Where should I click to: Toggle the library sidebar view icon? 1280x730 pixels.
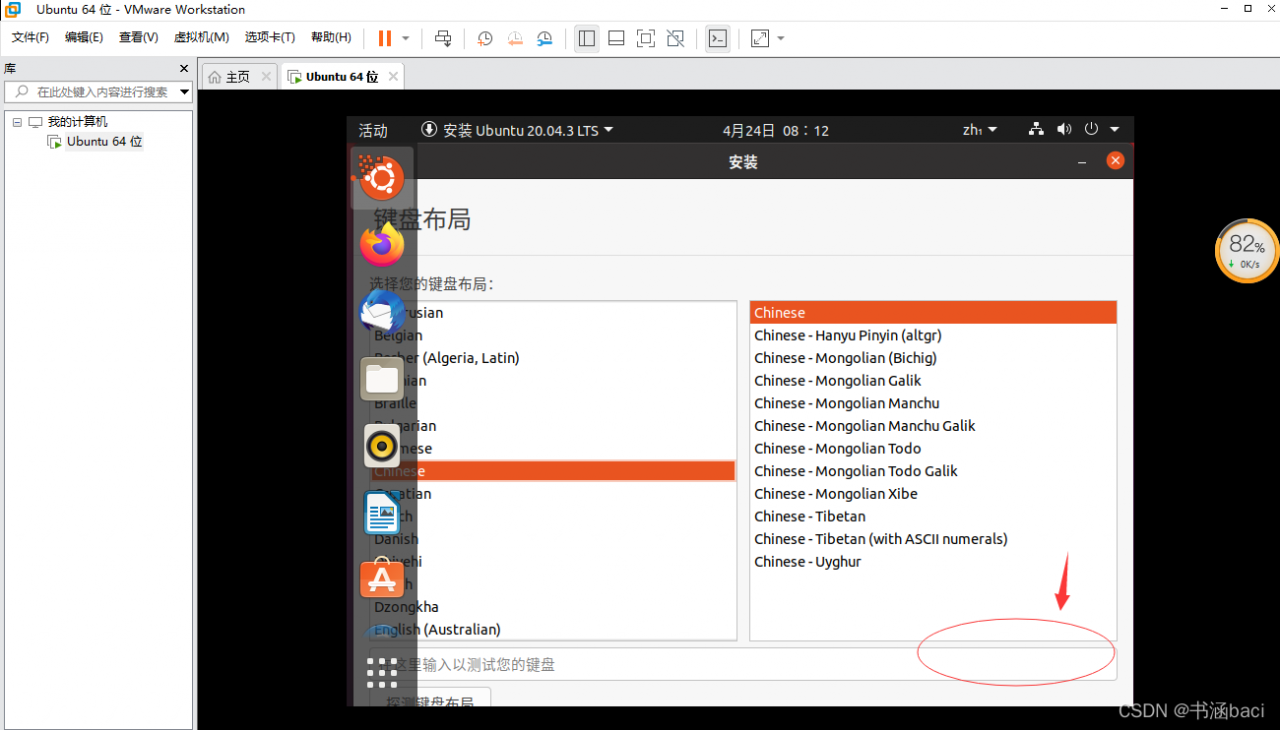point(587,38)
